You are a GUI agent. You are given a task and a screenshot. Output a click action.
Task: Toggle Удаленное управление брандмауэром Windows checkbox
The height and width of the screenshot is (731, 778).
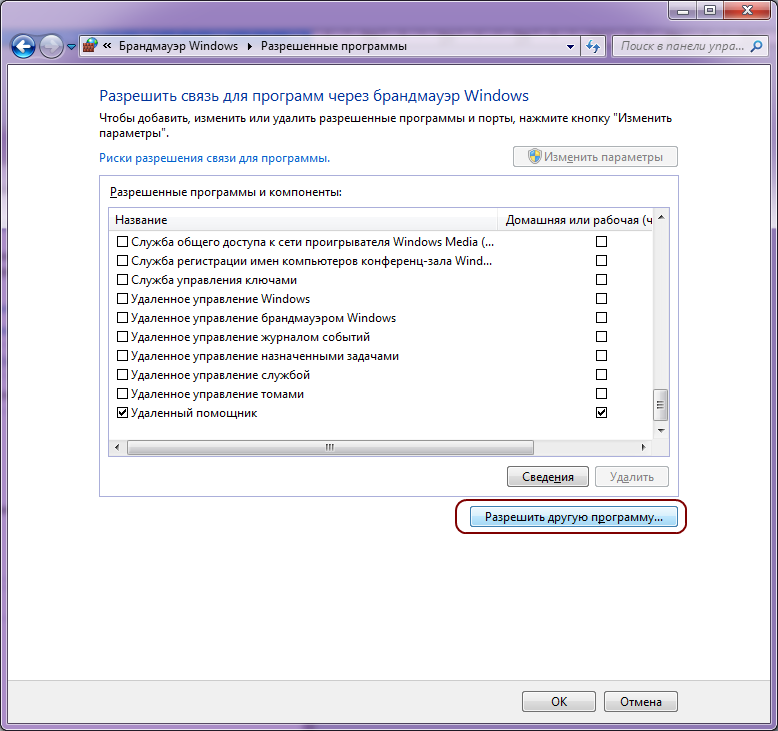tap(122, 318)
